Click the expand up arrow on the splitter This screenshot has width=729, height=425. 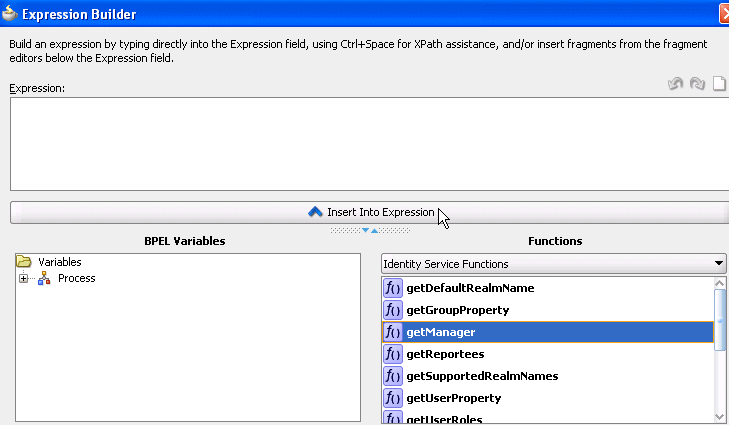click(x=375, y=230)
